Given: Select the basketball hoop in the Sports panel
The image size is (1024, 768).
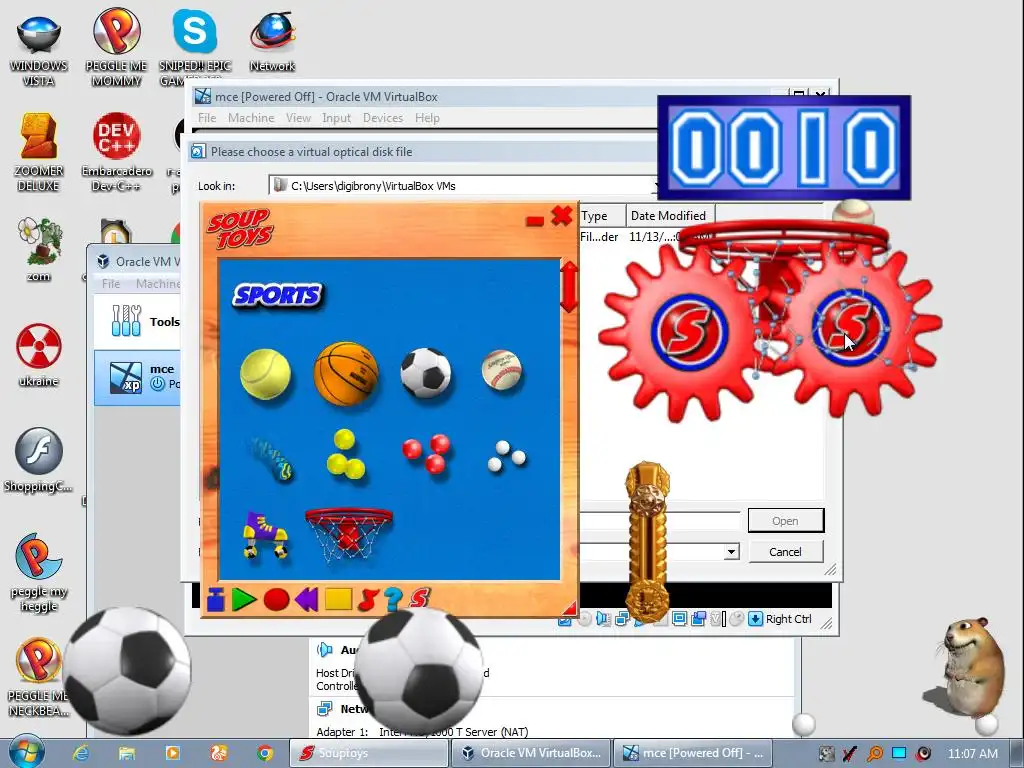Looking at the screenshot, I should pyautogui.click(x=349, y=536).
